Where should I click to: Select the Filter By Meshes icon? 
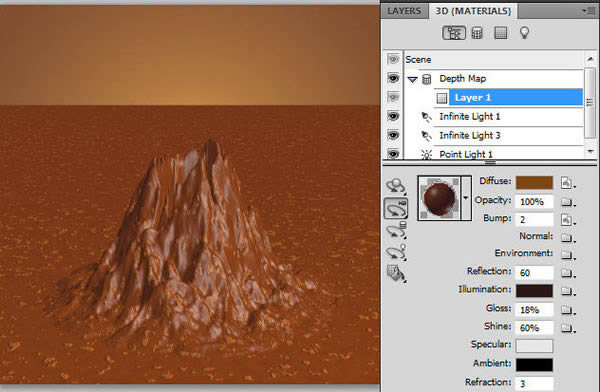[x=477, y=33]
